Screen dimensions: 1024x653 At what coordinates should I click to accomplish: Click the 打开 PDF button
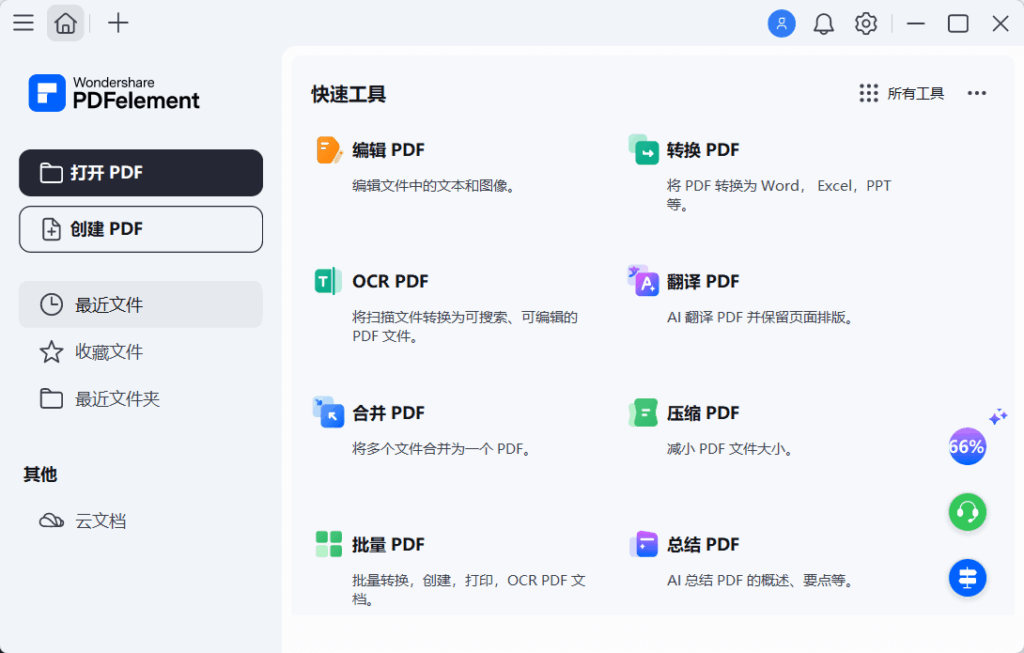140,172
